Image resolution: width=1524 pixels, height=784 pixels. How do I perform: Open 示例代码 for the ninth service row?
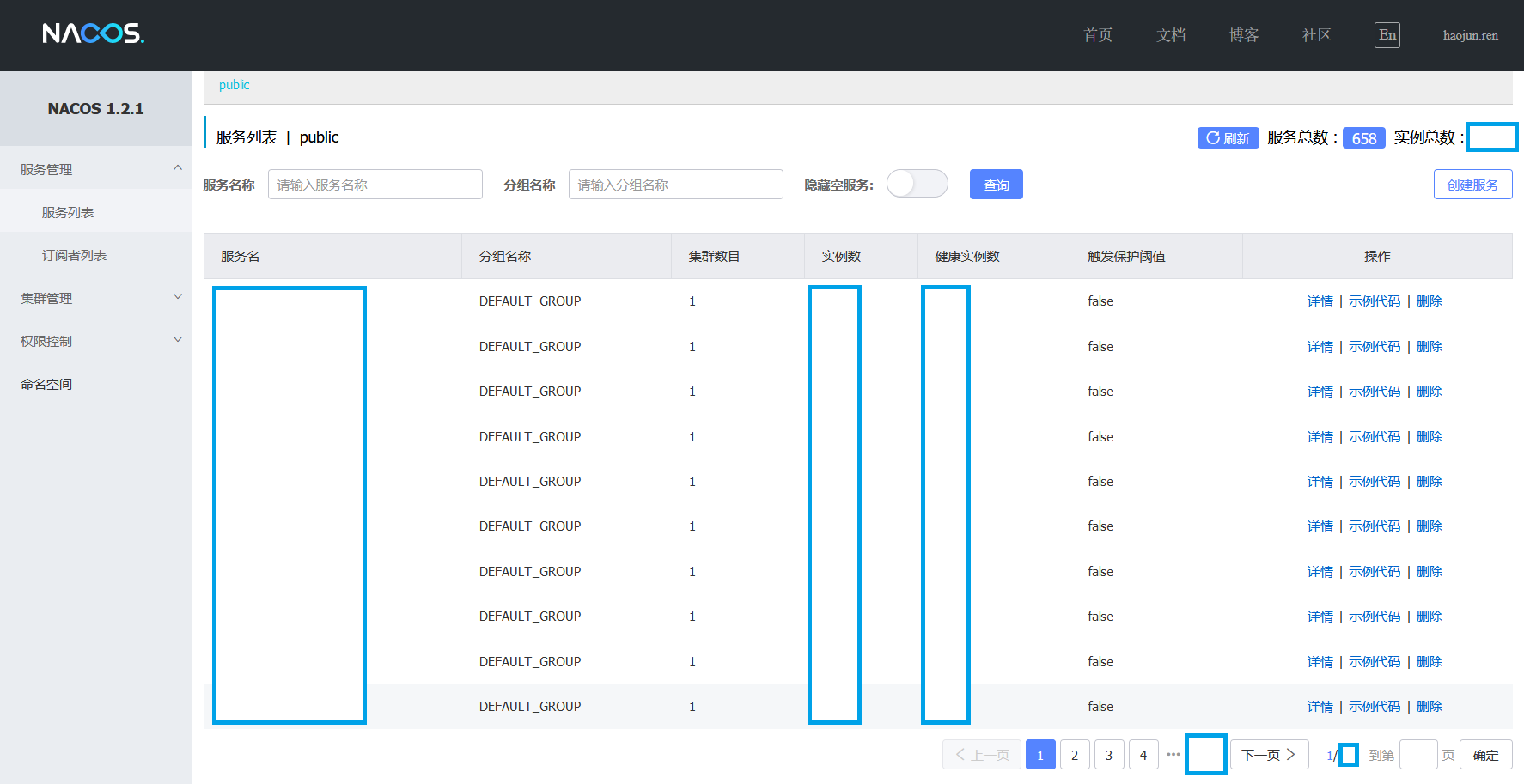(x=1375, y=662)
